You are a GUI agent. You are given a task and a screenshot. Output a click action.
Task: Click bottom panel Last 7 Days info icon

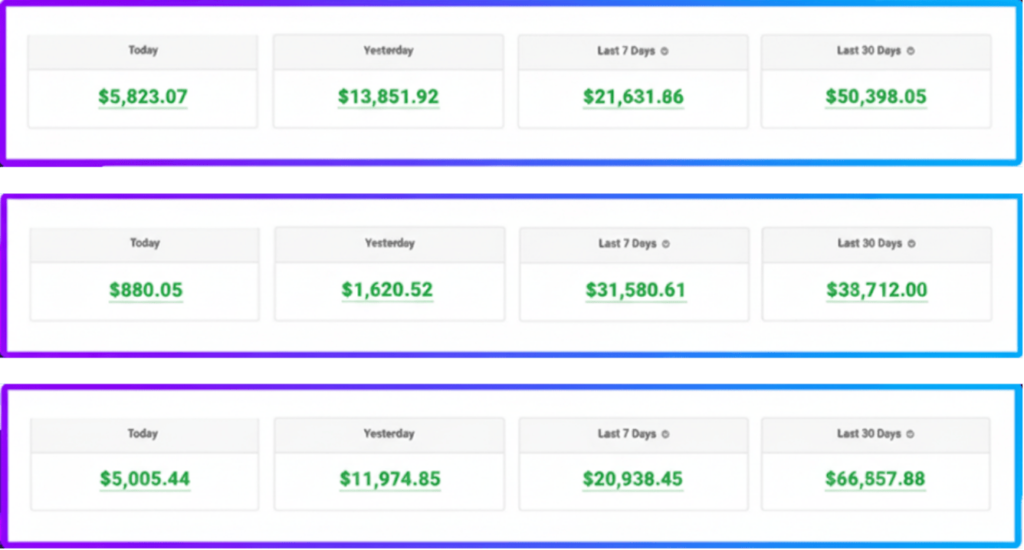[665, 434]
